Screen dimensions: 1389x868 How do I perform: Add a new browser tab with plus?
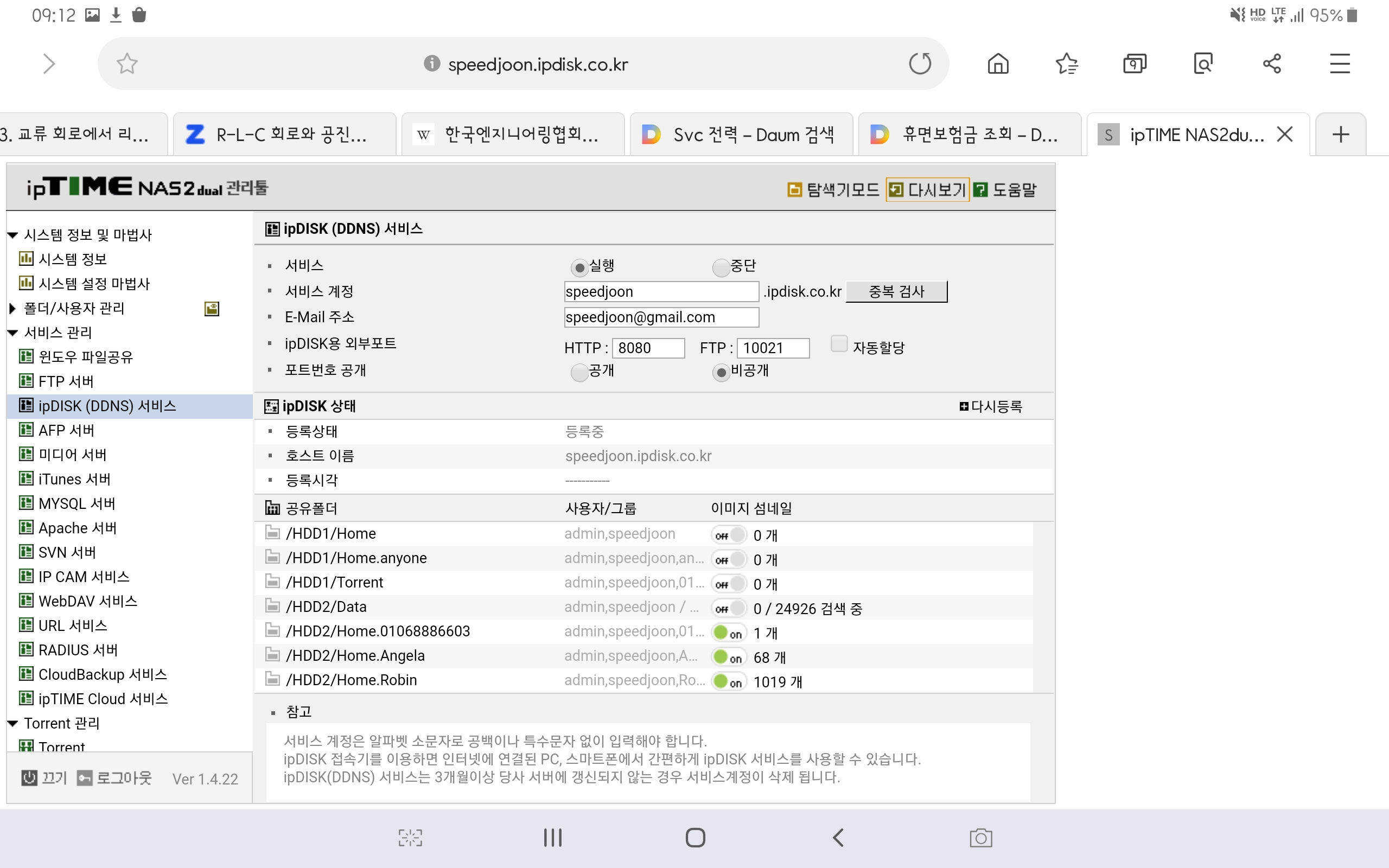coord(1341,135)
